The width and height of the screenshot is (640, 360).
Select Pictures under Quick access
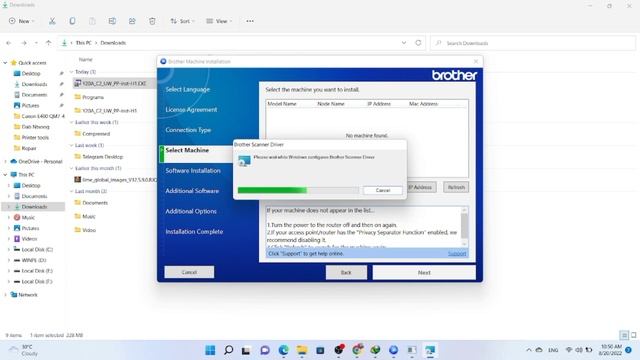[x=30, y=105]
